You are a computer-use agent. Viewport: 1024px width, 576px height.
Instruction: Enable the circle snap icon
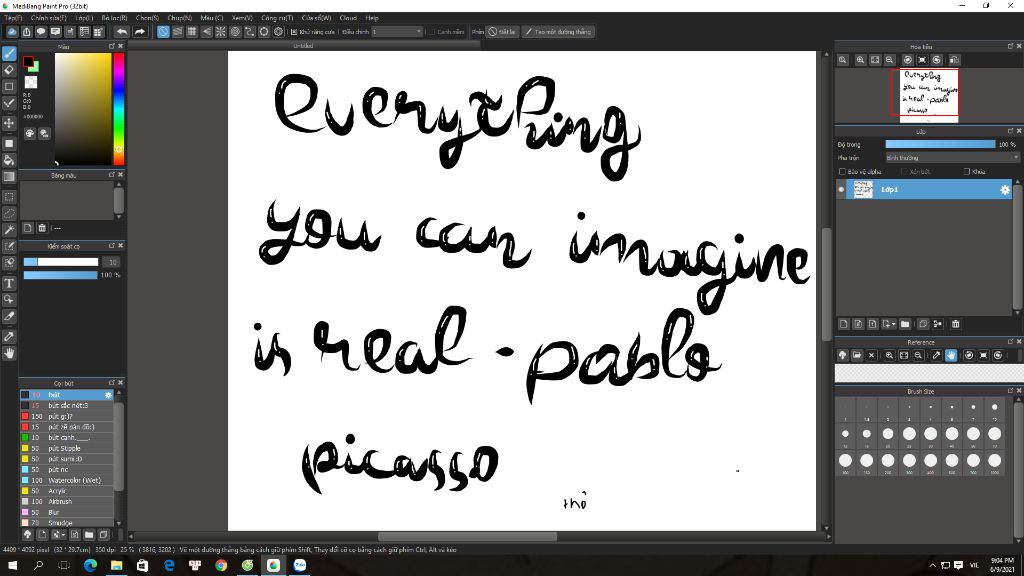click(235, 31)
